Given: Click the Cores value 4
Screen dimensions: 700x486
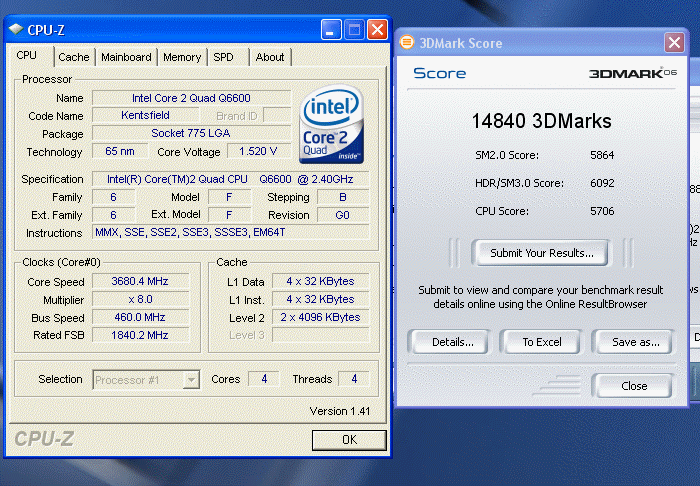Looking at the screenshot, I should [264, 379].
